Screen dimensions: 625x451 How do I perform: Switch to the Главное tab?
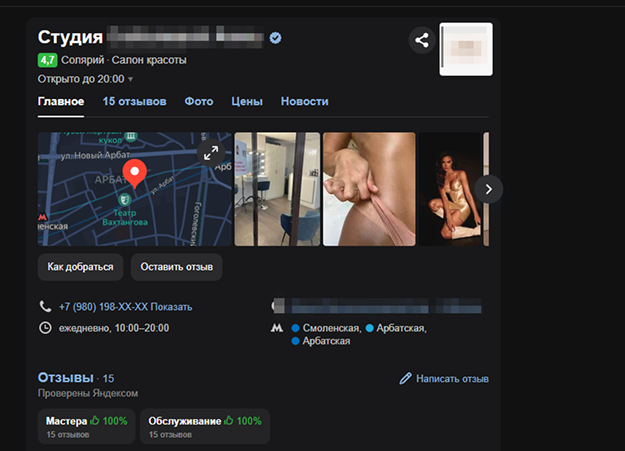pos(61,102)
